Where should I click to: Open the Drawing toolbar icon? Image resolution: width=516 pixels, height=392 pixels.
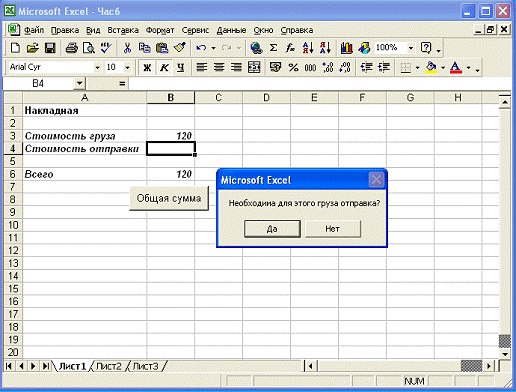(x=364, y=48)
